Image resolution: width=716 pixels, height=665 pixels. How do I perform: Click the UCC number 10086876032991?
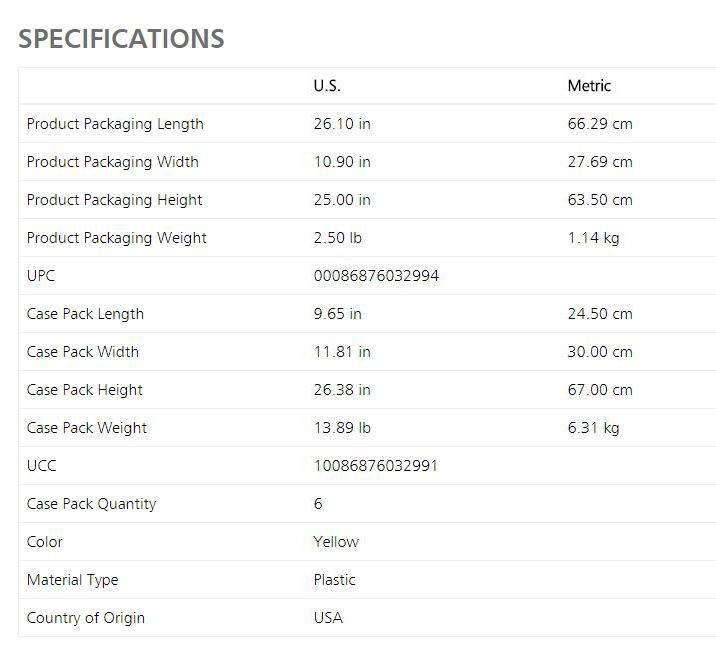click(x=375, y=466)
